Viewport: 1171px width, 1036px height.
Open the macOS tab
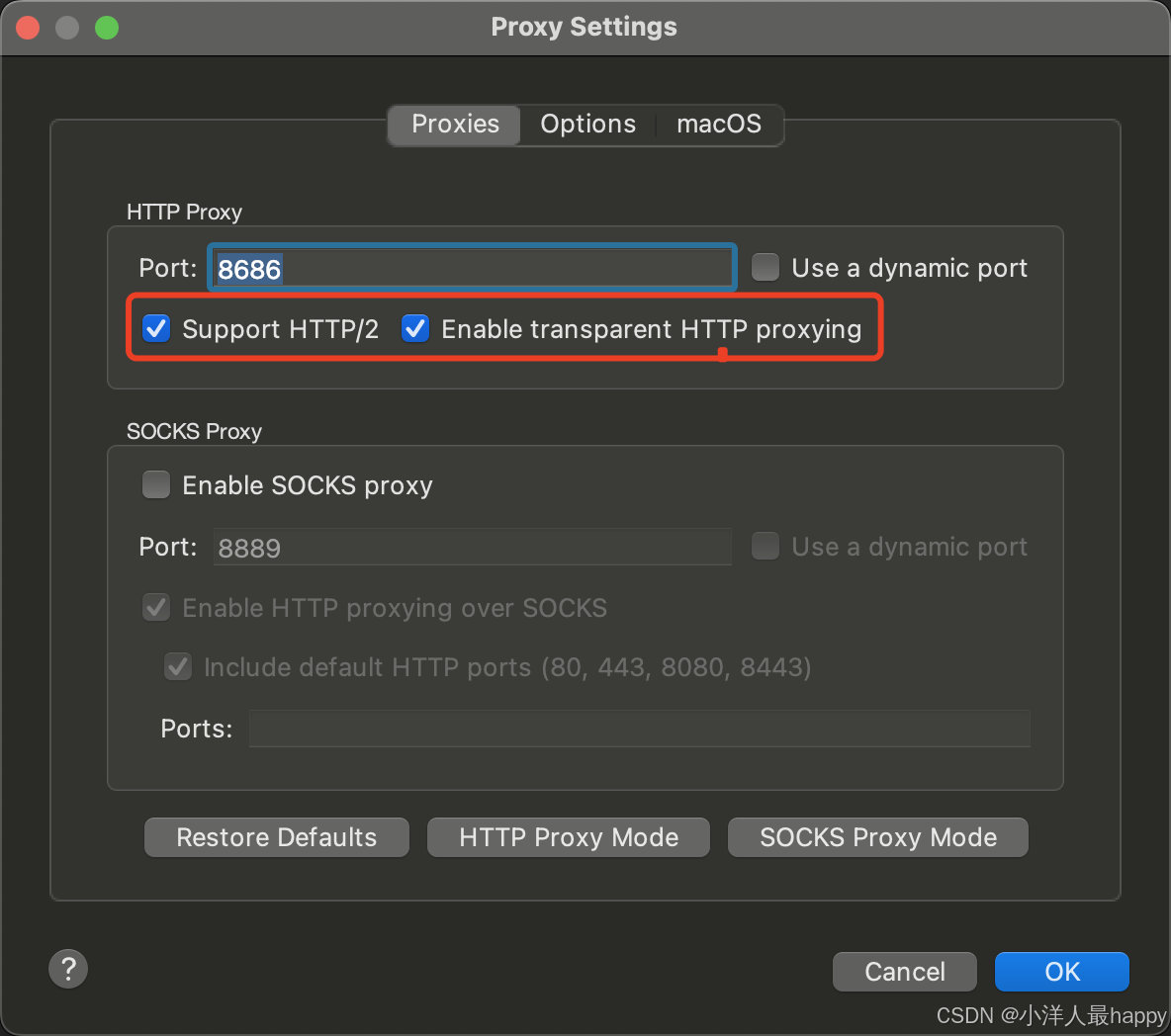(x=718, y=124)
